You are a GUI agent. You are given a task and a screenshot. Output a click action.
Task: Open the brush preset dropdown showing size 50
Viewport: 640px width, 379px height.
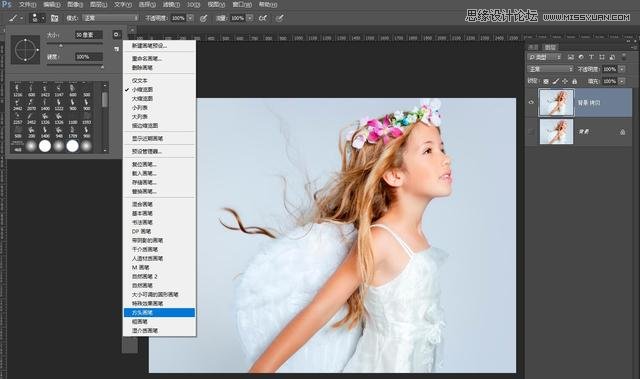tap(37, 18)
